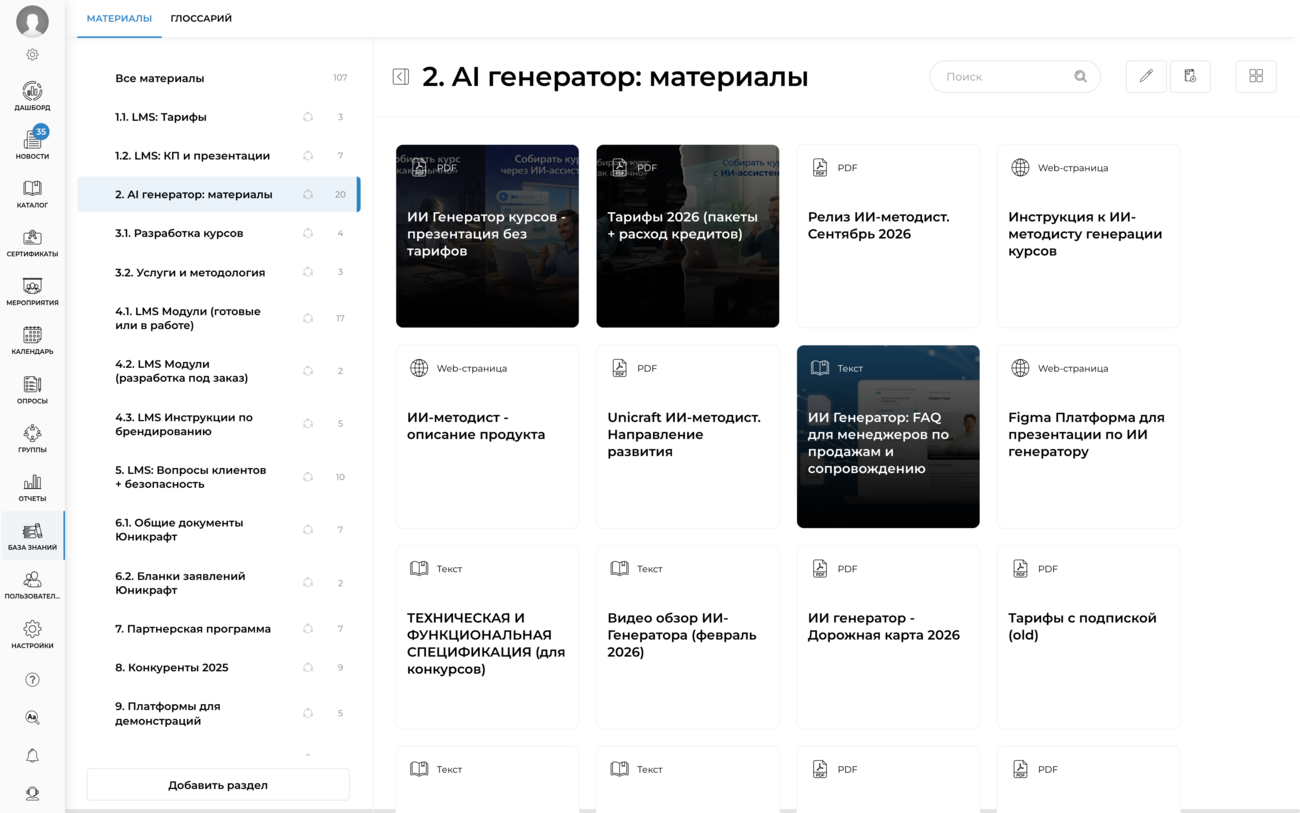Viewport: 1300px width, 813px height.
Task: Open section 8. Конкуренты 2025
Action: click(x=218, y=668)
